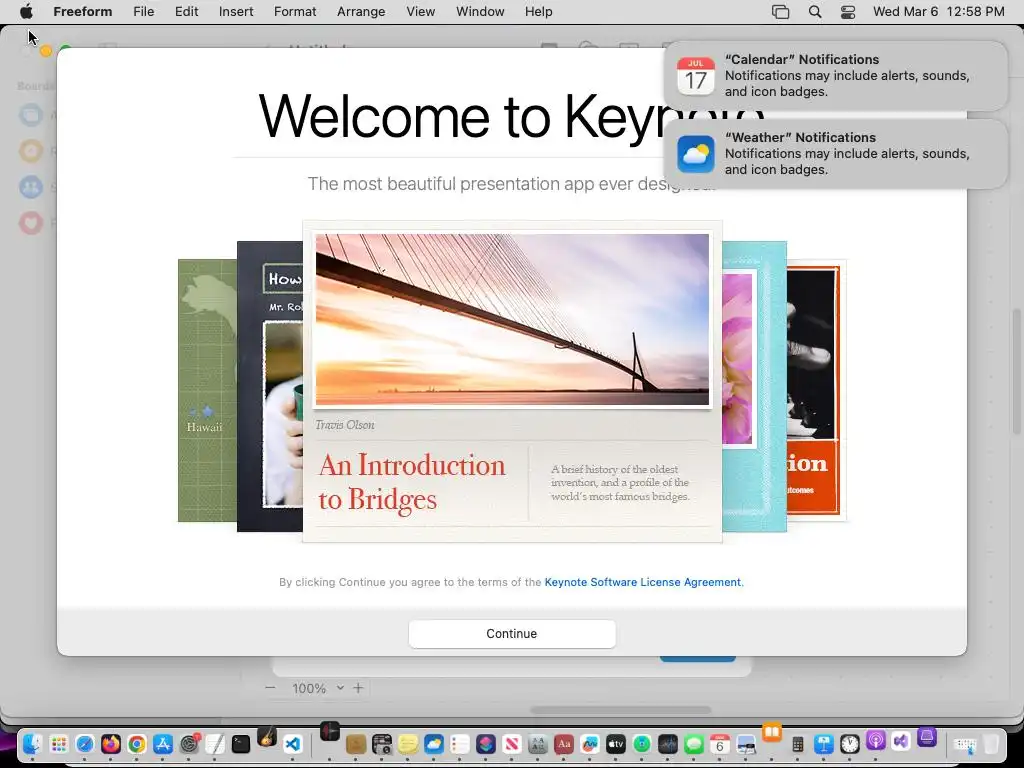Image resolution: width=1024 pixels, height=768 pixels.
Task: Open the Help menu
Action: tap(539, 12)
